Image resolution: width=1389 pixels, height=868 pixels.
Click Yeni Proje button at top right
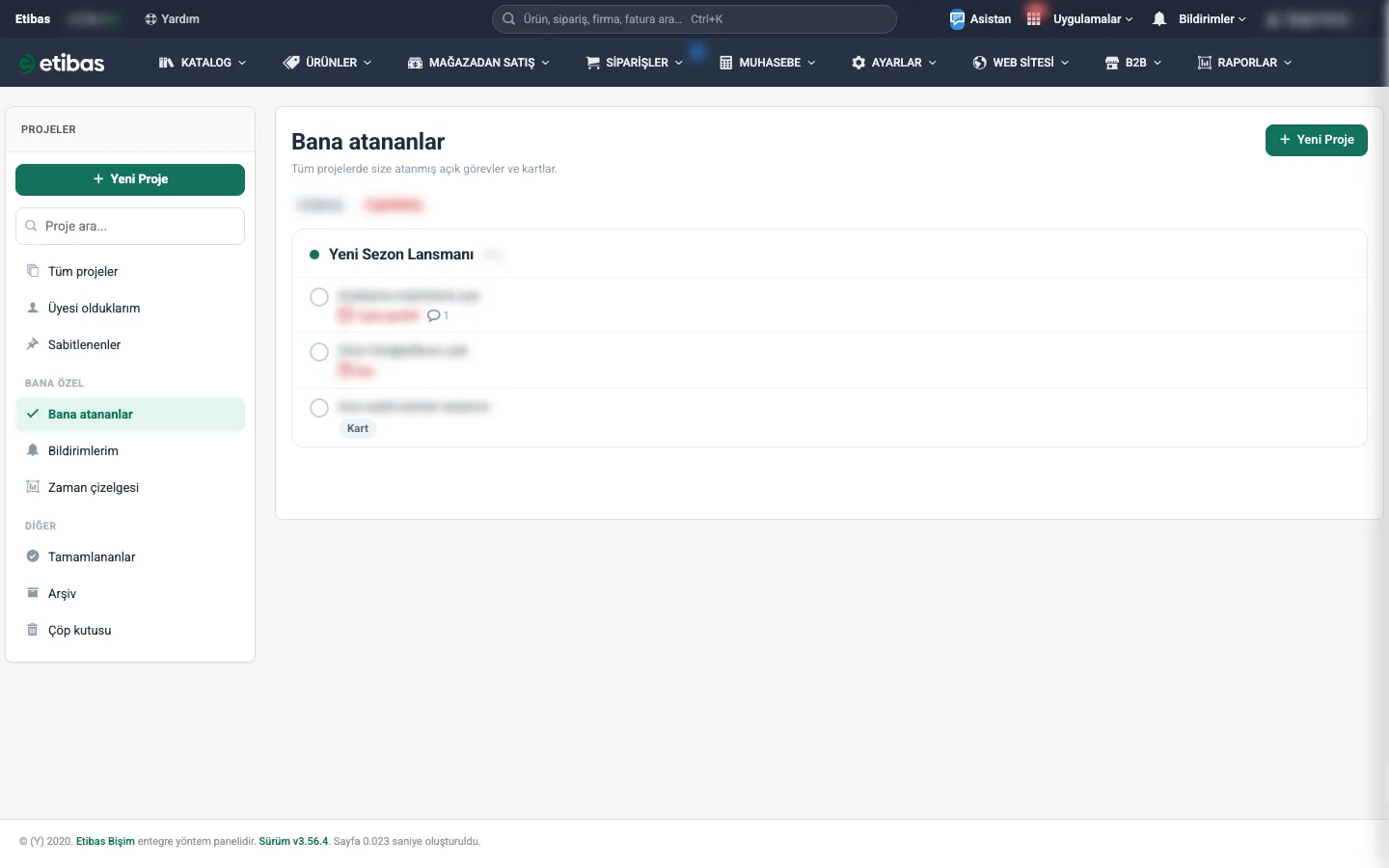point(1317,140)
